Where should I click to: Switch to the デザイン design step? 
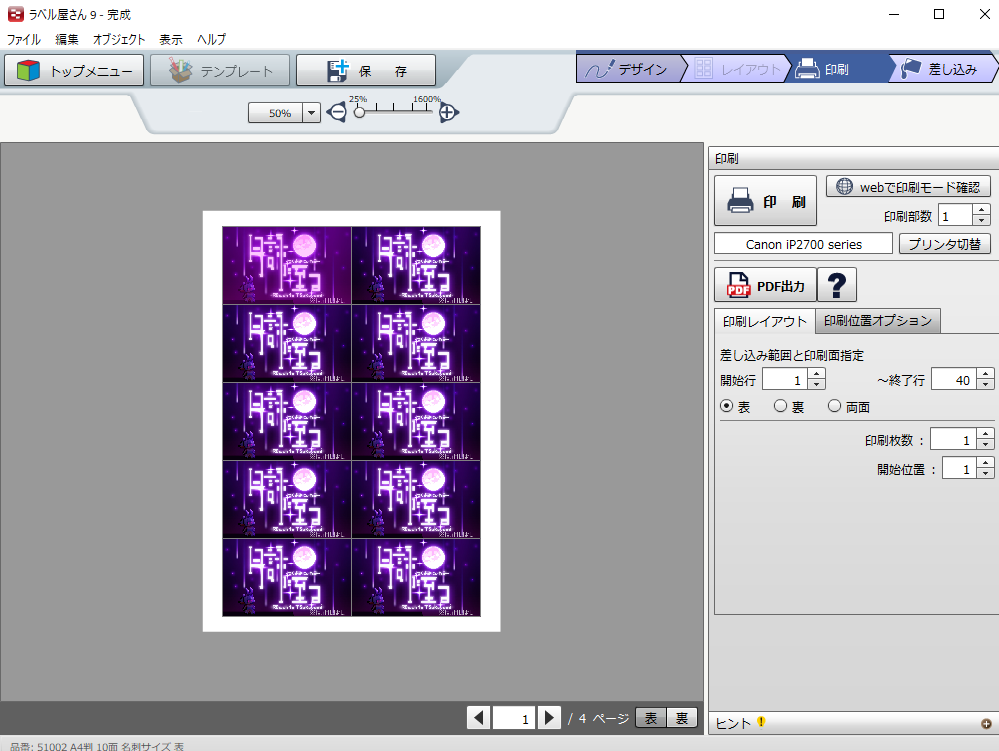(x=629, y=69)
